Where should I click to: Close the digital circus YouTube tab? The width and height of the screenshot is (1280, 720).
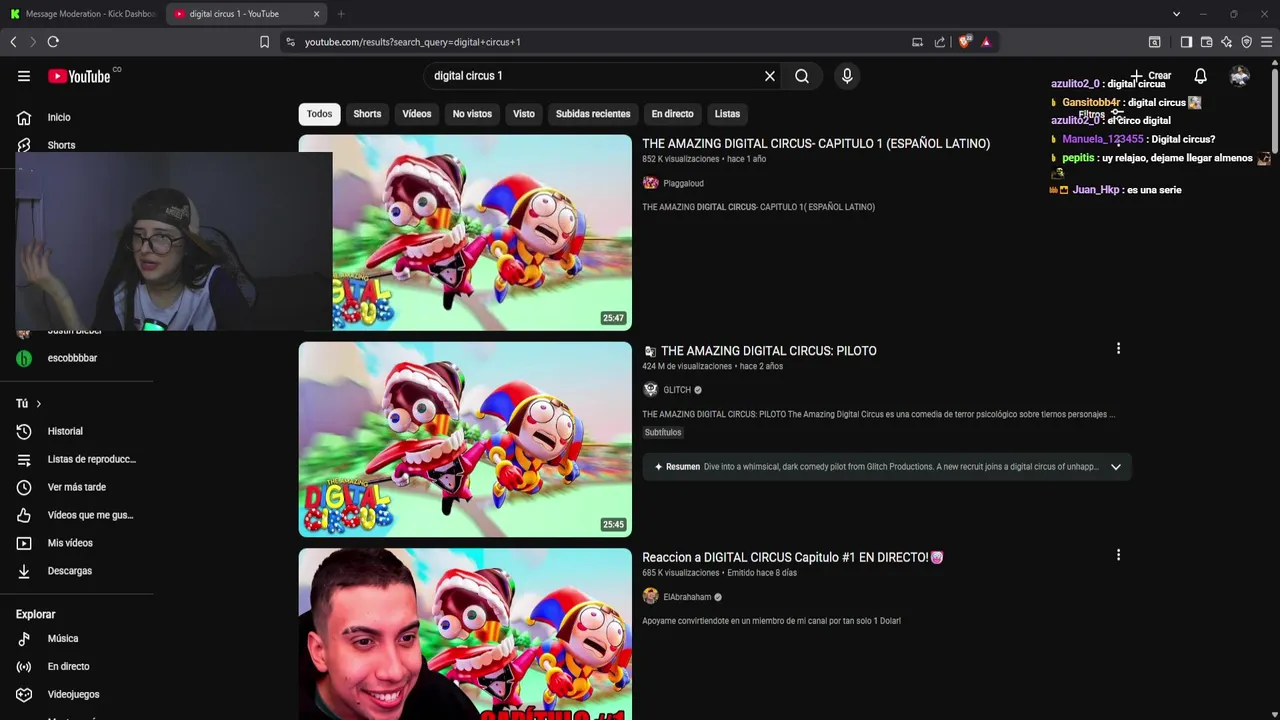pyautogui.click(x=316, y=14)
